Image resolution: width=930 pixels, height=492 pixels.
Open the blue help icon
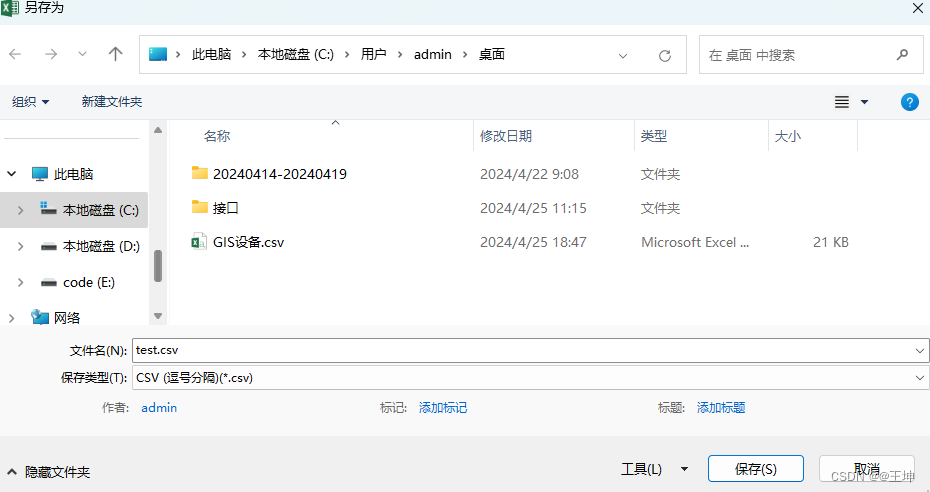[x=909, y=102]
